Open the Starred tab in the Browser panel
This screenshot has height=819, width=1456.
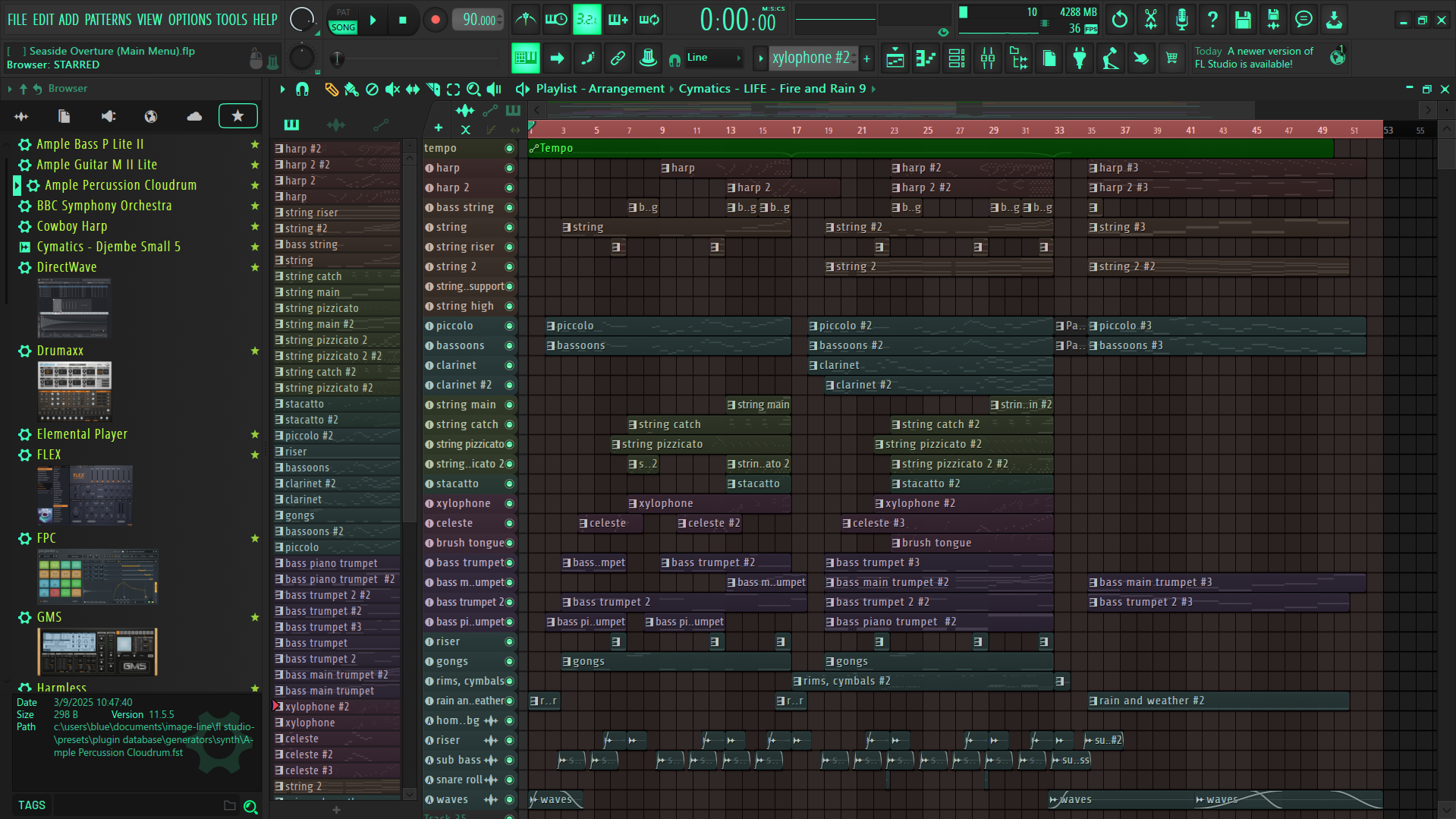(237, 115)
